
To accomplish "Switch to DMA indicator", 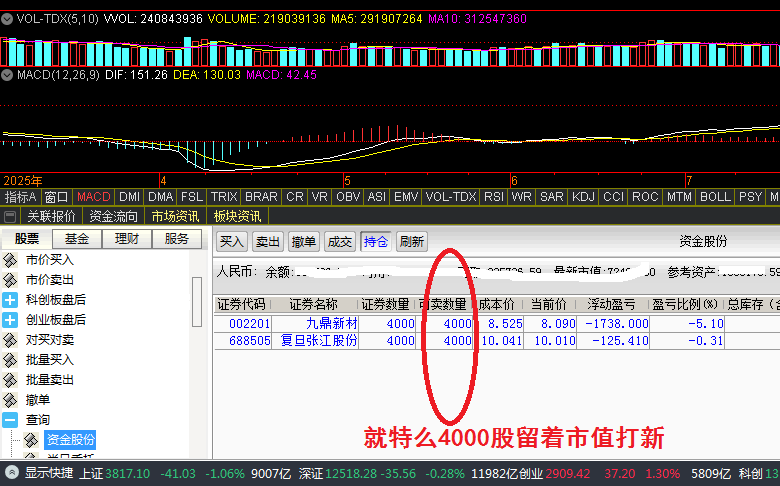I will (x=161, y=197).
